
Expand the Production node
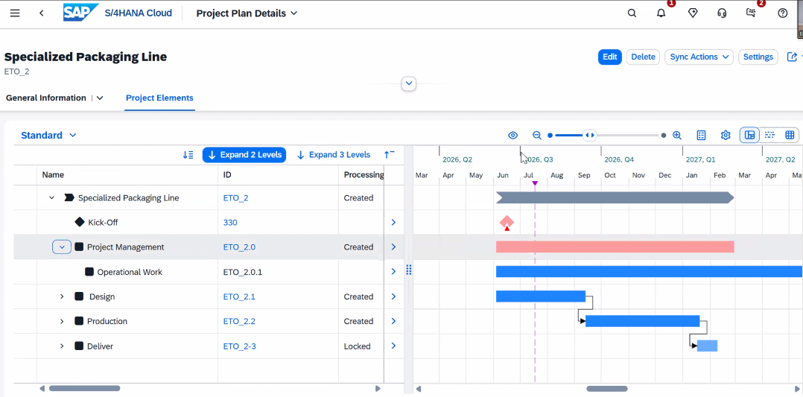point(61,321)
